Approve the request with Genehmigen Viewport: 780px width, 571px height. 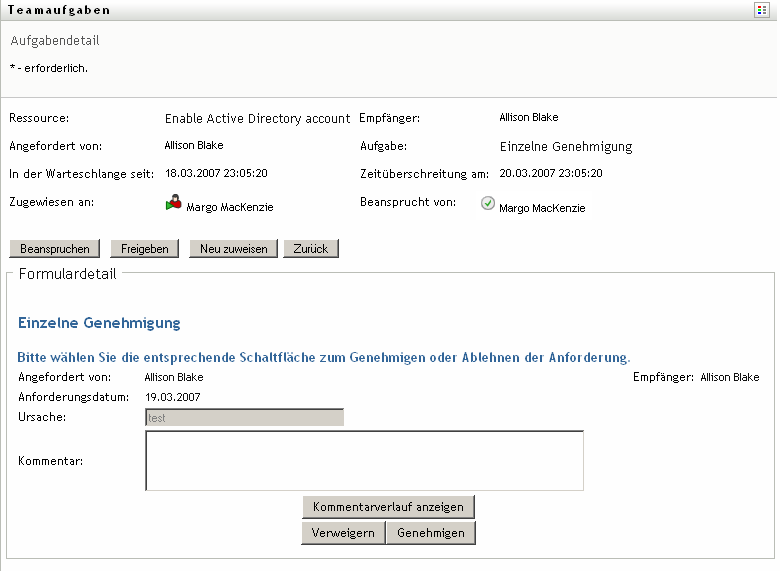(x=431, y=533)
